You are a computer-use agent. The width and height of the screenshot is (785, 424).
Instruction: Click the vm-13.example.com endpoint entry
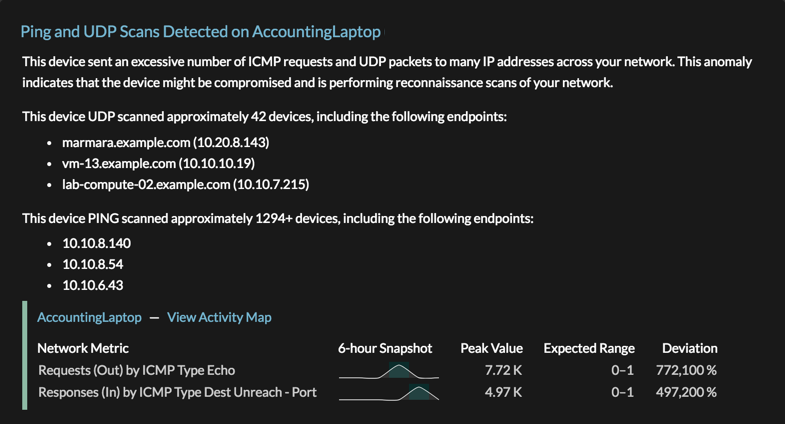(x=158, y=164)
